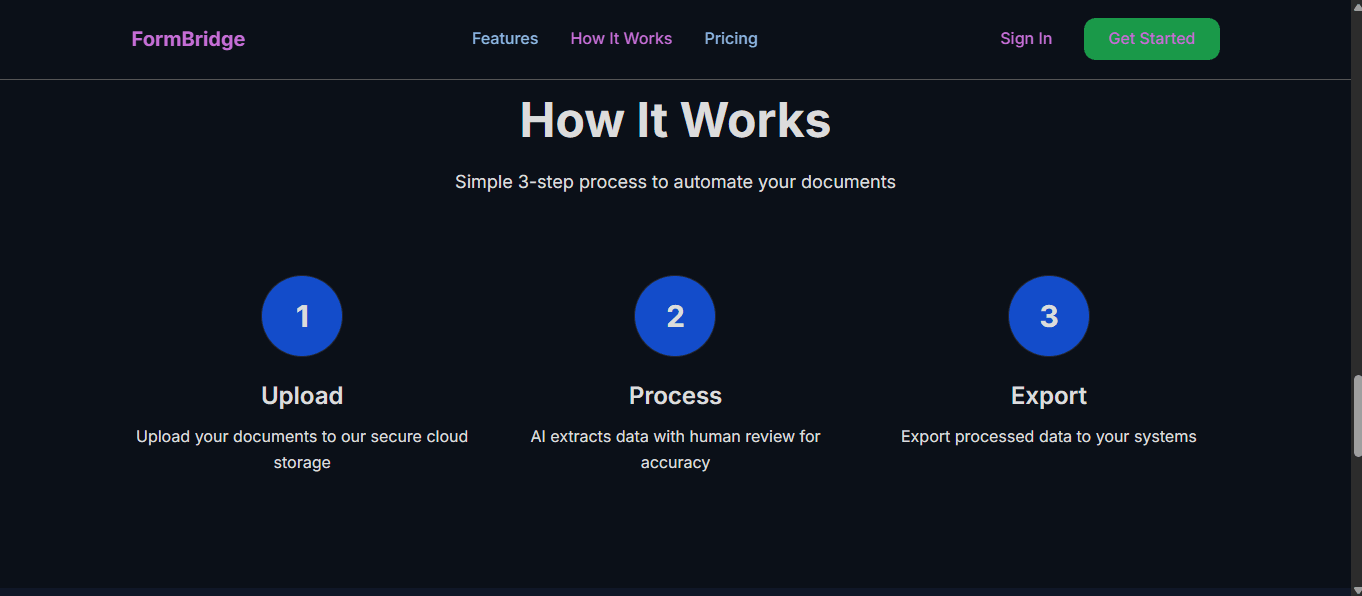Click the How It Works main heading
The width and height of the screenshot is (1362, 596).
[x=675, y=120]
